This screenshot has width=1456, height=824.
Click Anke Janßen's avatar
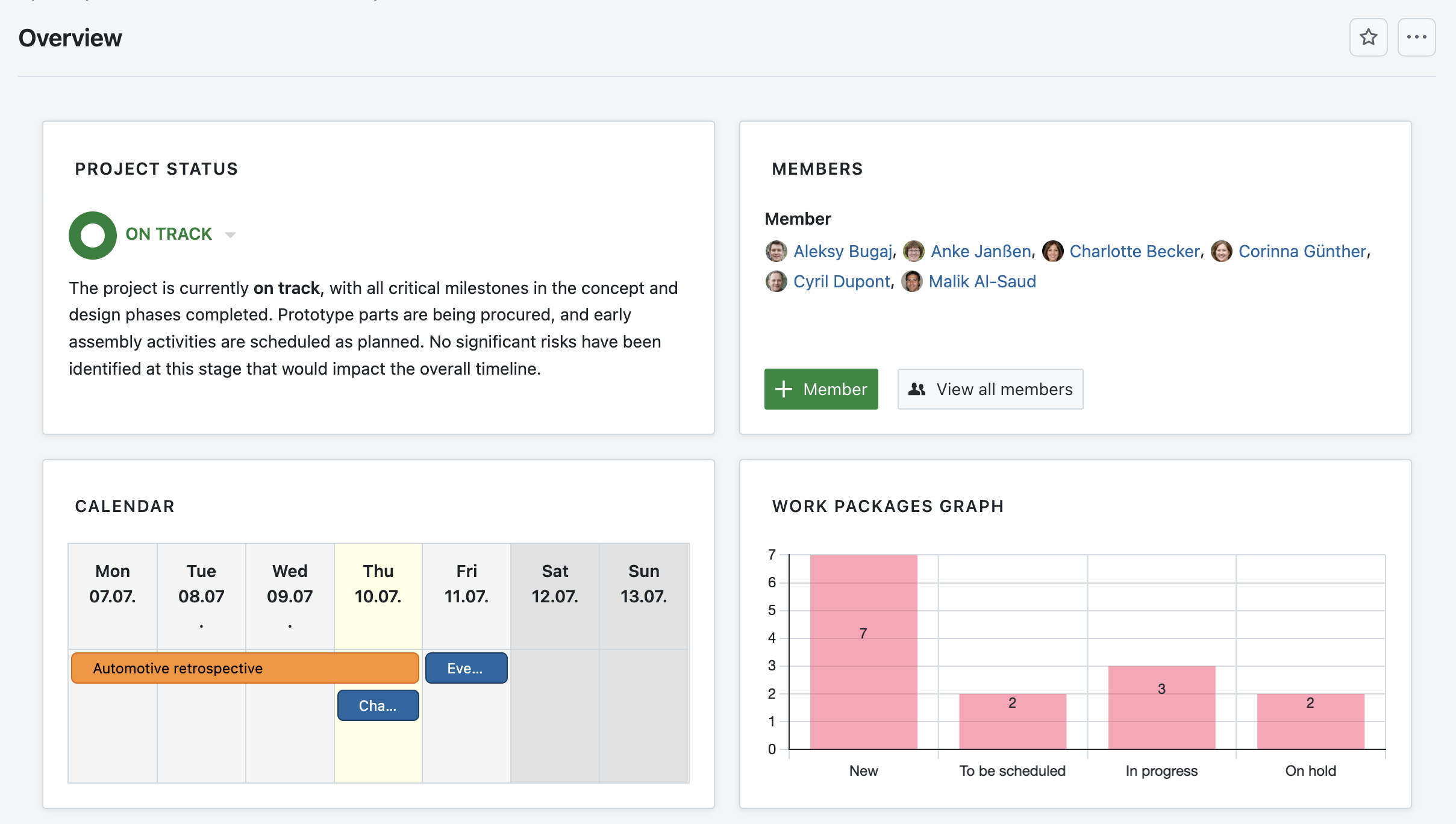tap(914, 251)
